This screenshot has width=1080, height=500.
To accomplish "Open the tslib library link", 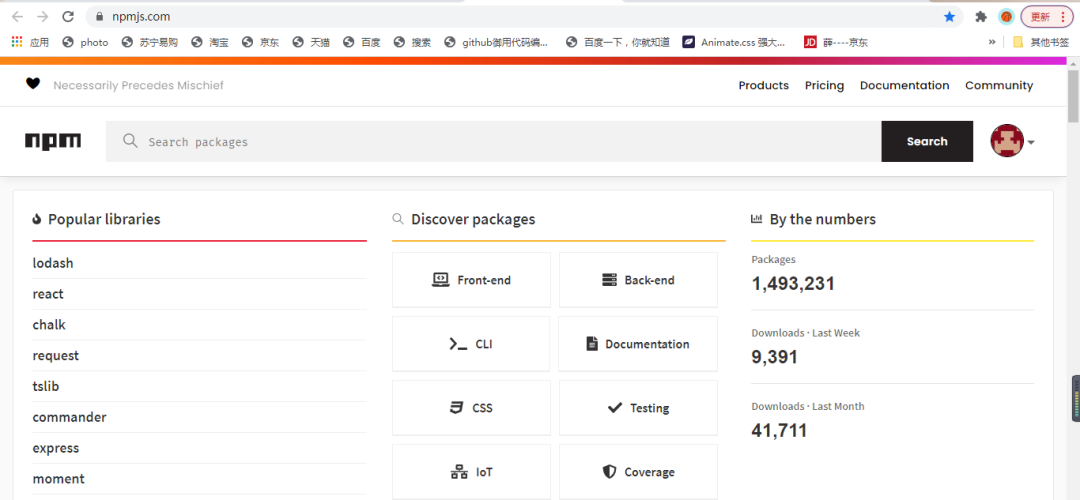I will point(45,386).
